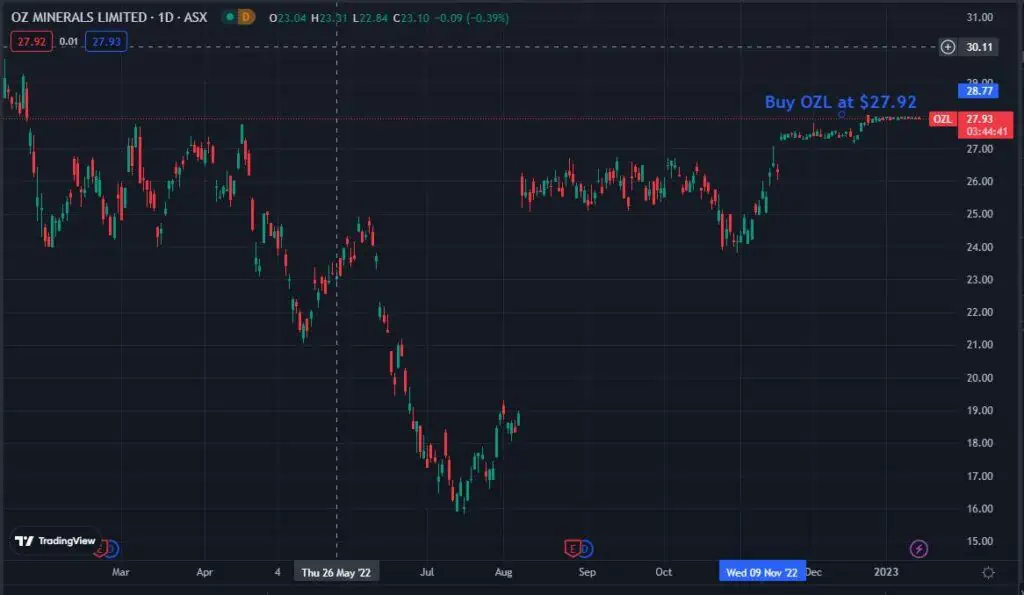1024x595 pixels.
Task: Click the 'Thu 26 May '22' date label
Action: point(336,572)
